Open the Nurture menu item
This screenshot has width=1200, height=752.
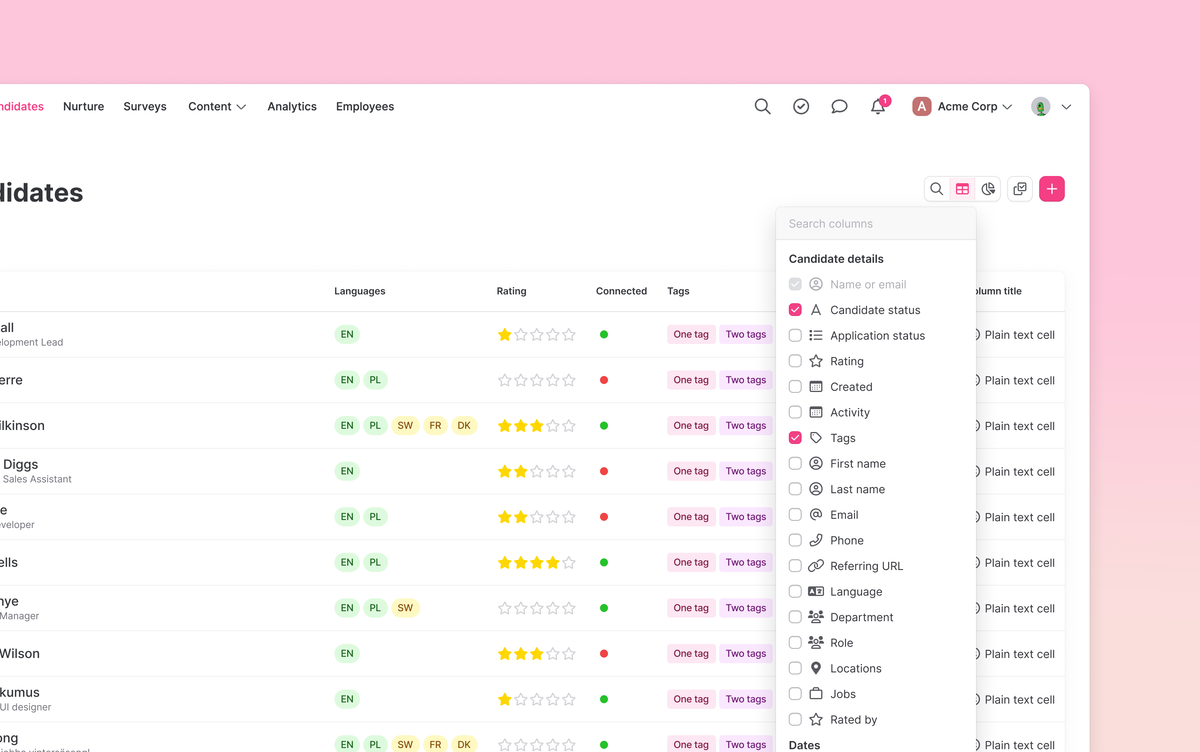[83, 106]
